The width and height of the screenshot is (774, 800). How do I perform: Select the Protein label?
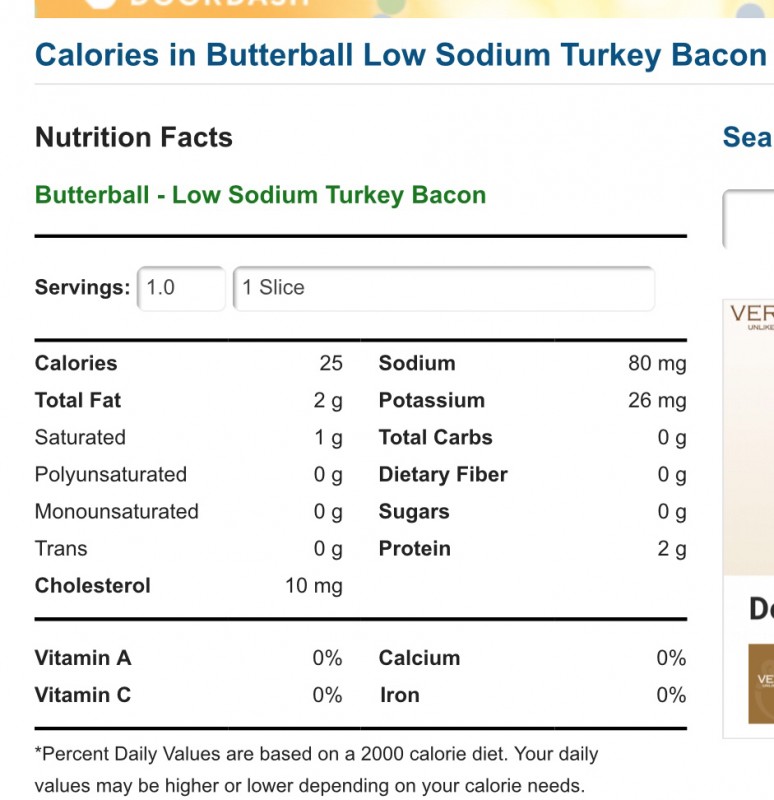point(414,549)
